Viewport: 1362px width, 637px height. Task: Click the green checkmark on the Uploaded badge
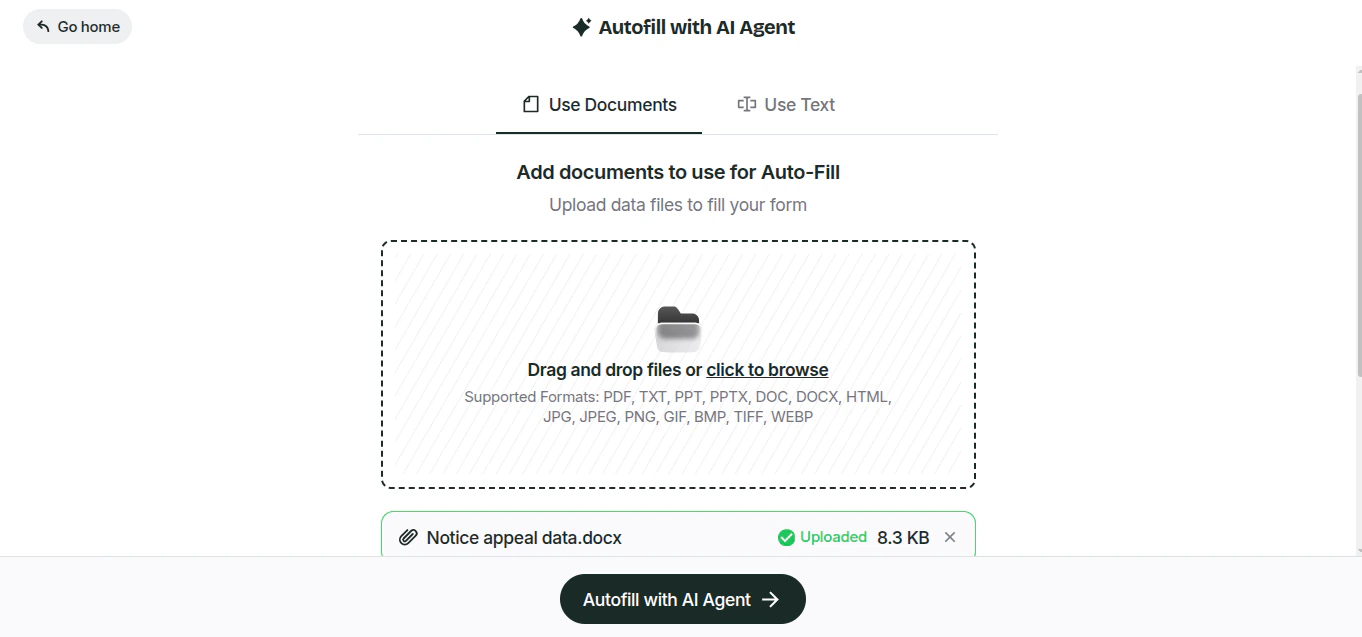pos(786,537)
